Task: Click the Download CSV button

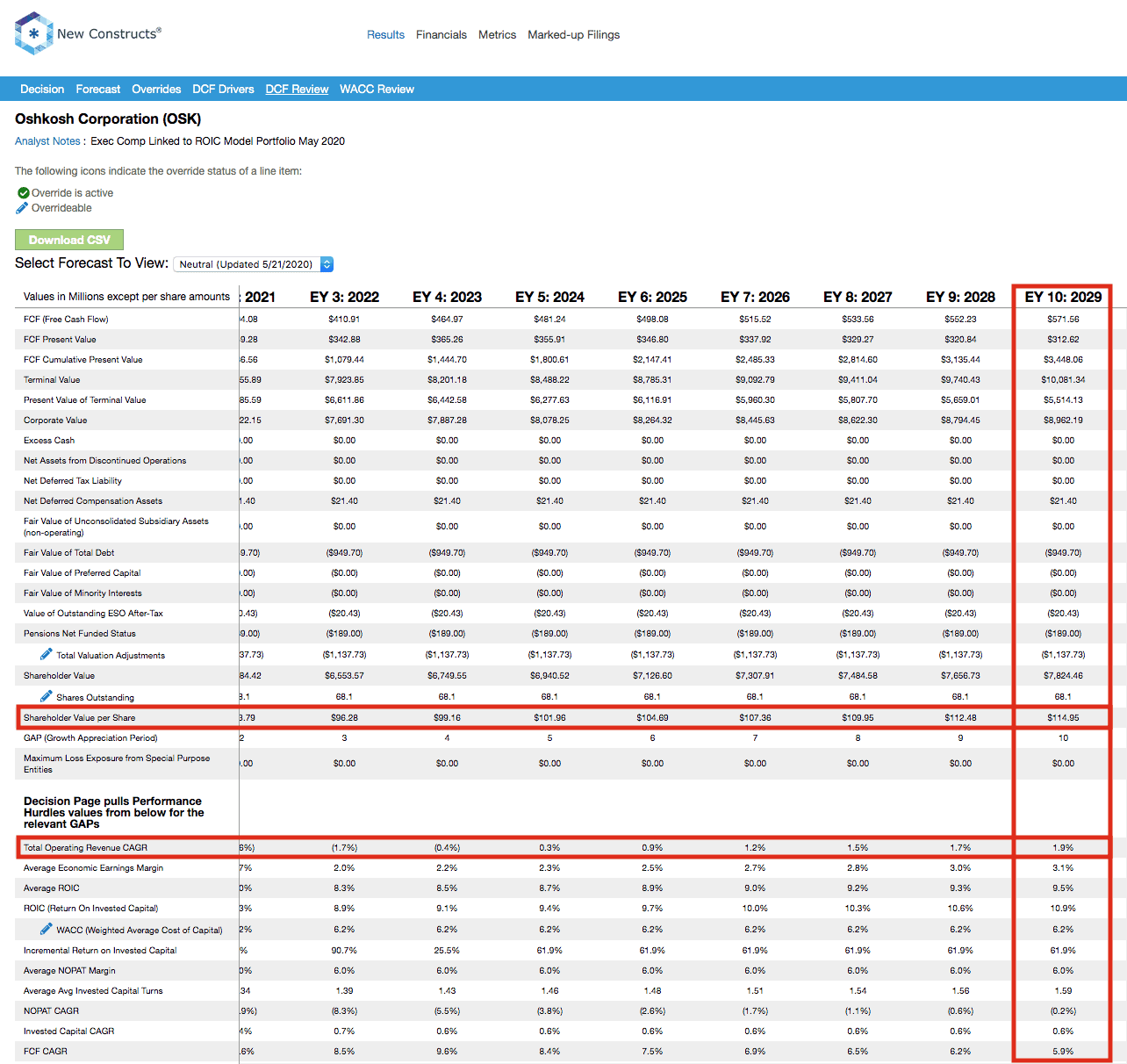Action: click(69, 240)
